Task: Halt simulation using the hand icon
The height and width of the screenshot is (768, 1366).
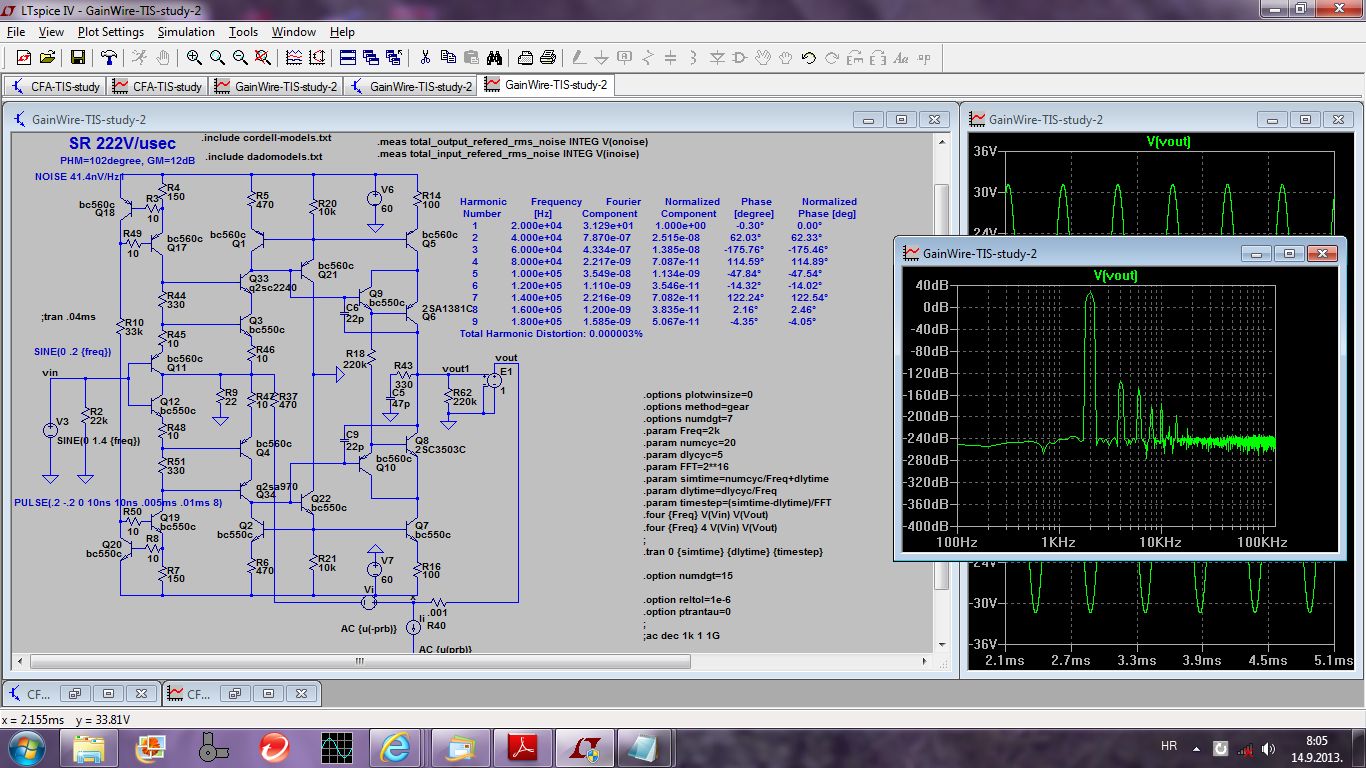Action: pos(163,58)
